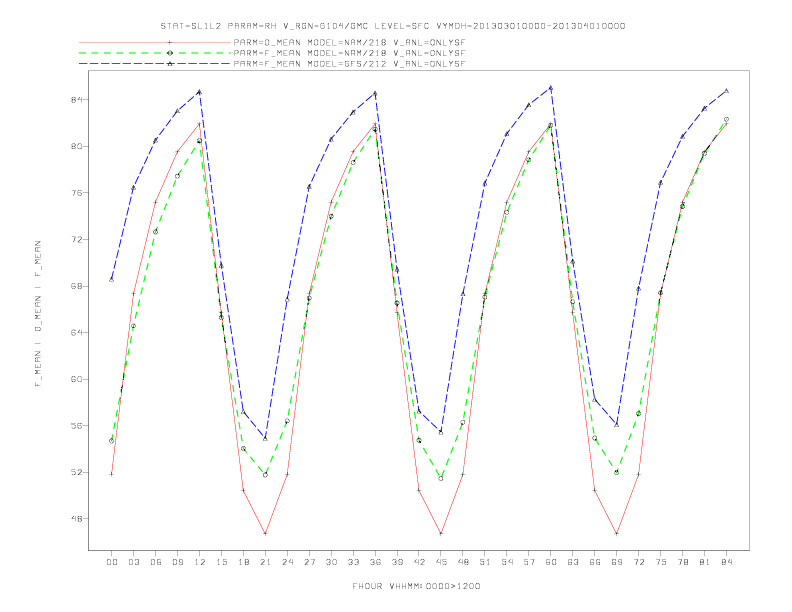Click x-axis forecast hour label 78
The width and height of the screenshot is (792, 612).
click(683, 562)
